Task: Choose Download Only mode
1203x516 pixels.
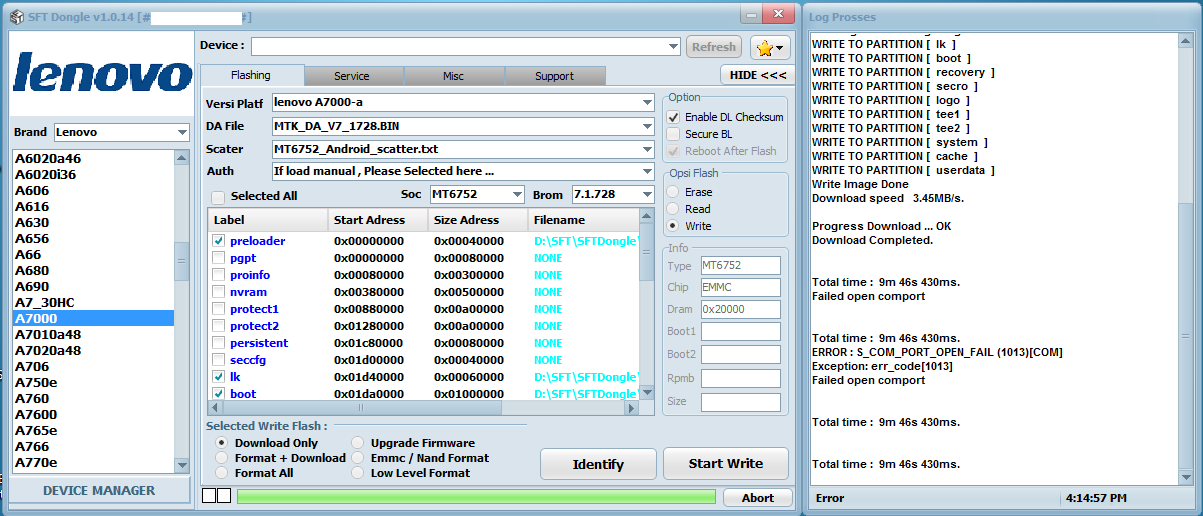Action: (x=222, y=443)
